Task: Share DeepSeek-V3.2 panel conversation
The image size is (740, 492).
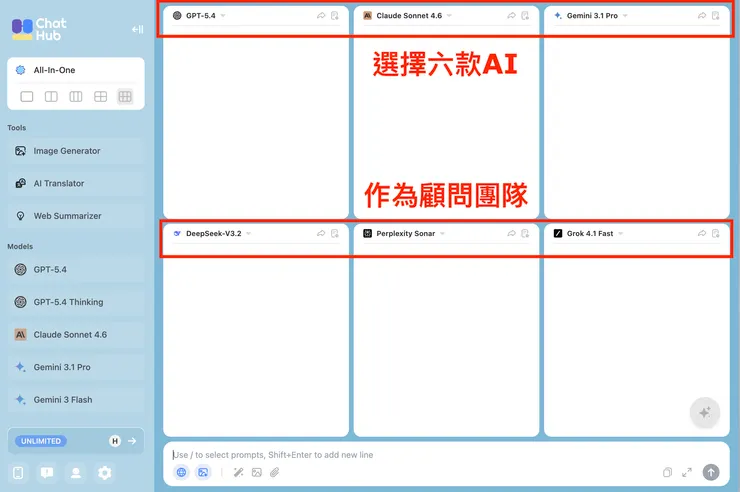Action: (321, 233)
